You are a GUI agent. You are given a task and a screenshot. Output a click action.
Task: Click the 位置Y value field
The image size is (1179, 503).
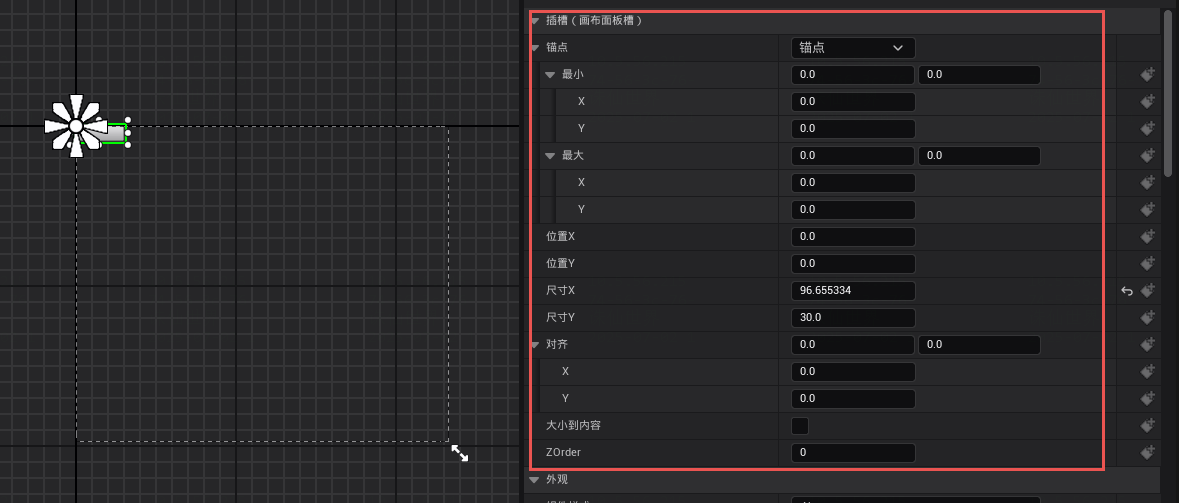tap(853, 264)
